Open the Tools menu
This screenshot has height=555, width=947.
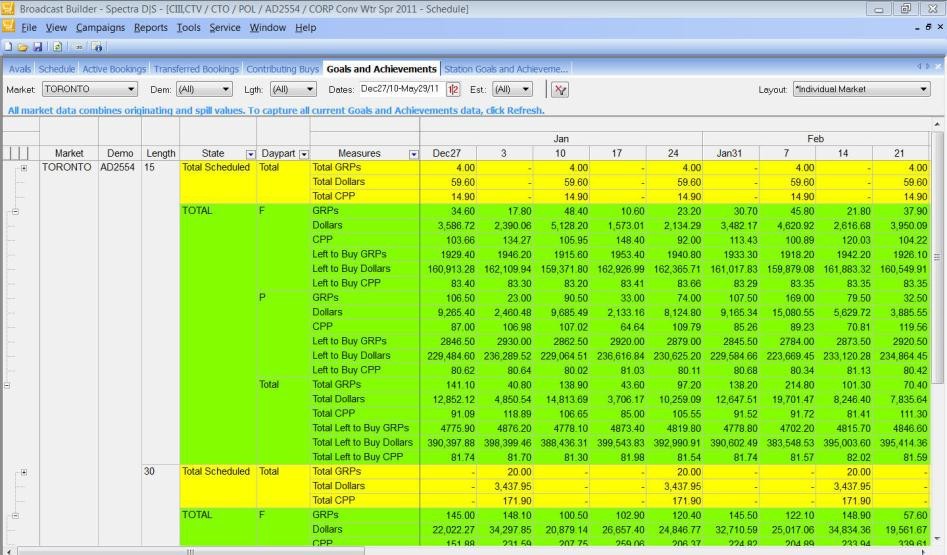(188, 27)
